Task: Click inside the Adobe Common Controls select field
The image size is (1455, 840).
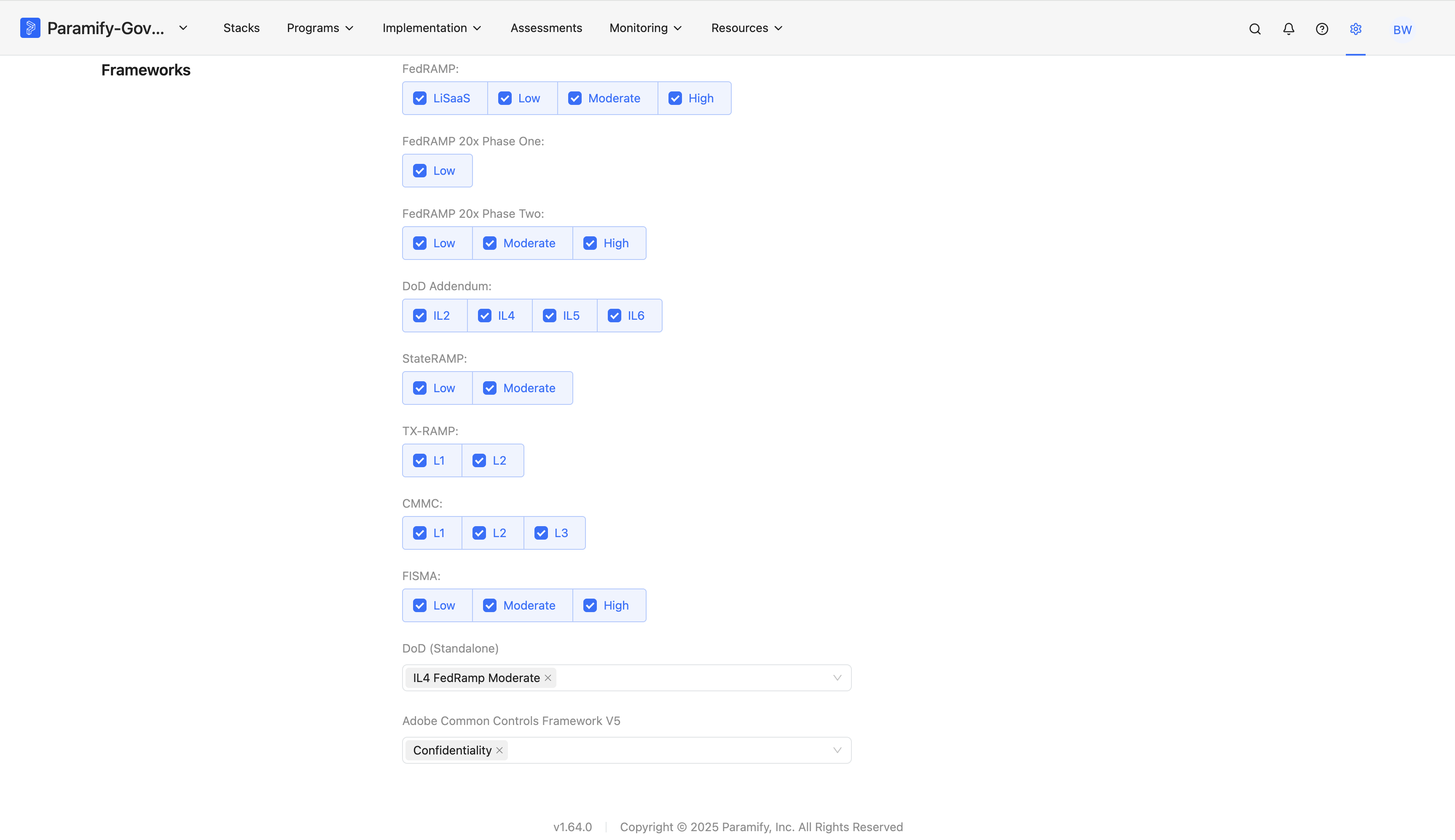Action: click(627, 751)
